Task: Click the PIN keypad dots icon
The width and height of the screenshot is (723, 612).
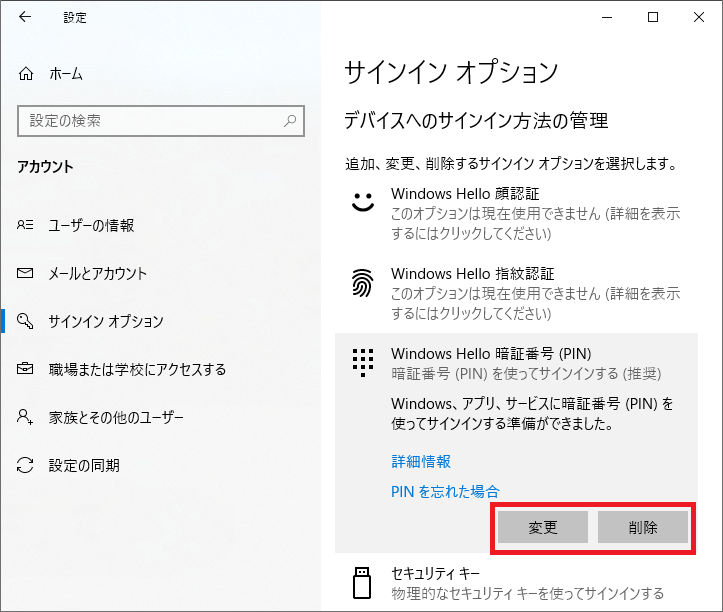Action: point(363,362)
